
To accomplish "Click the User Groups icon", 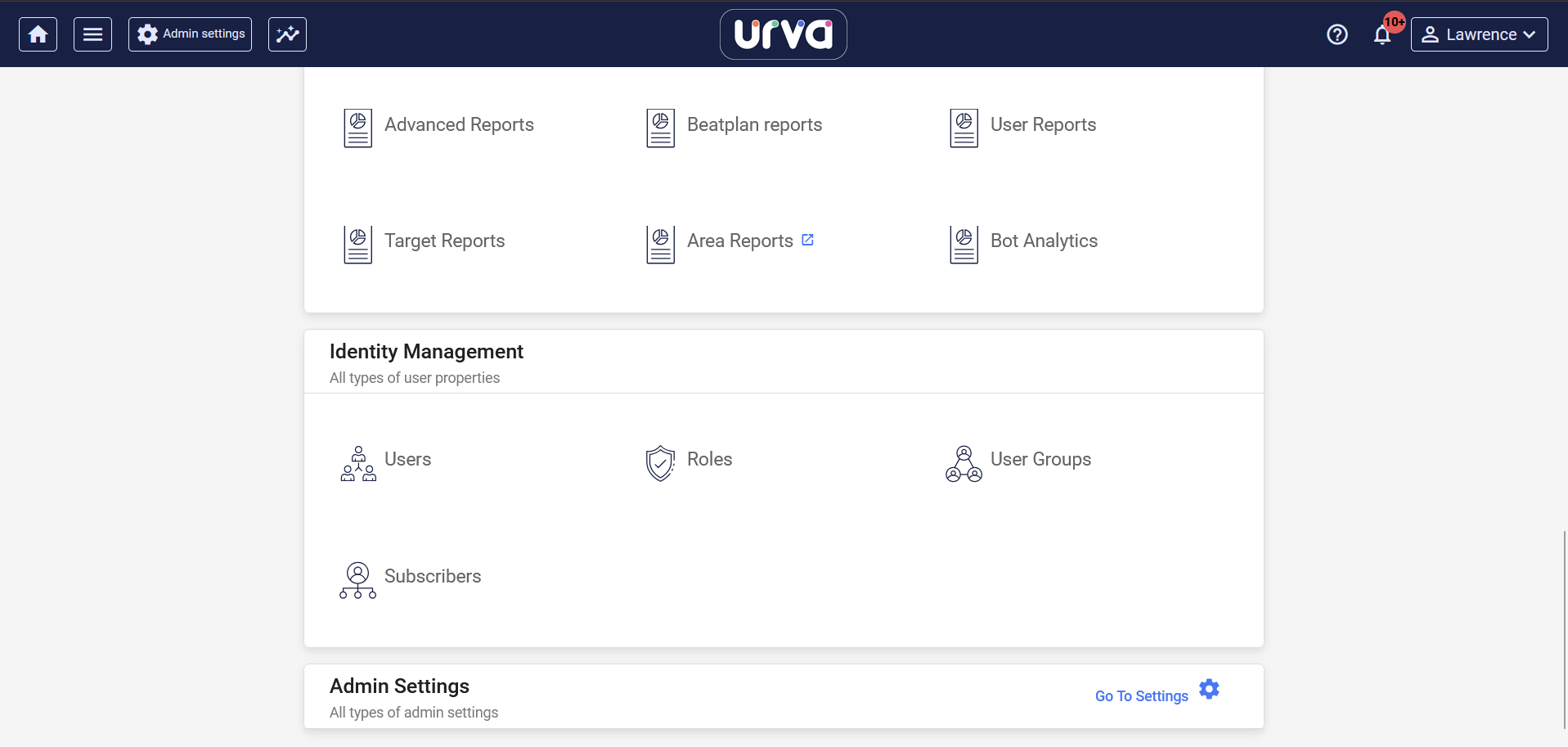I will 964,463.
